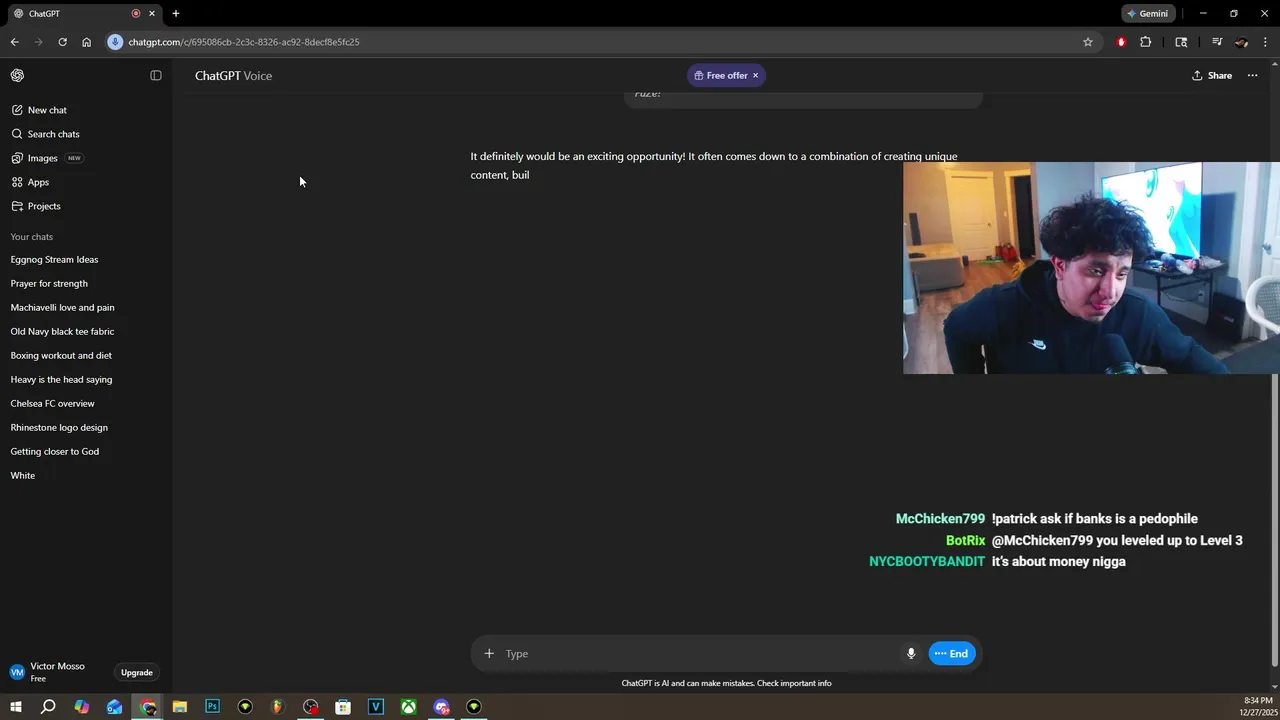
Task: Dismiss the Free offer badge
Action: pyautogui.click(x=755, y=75)
